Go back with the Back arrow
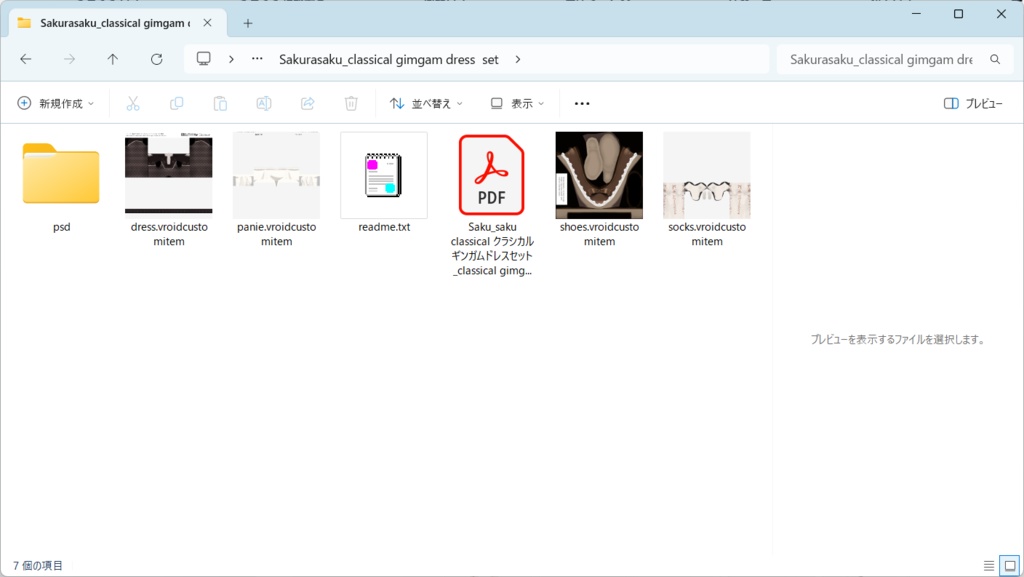Screen dimensions: 1024x577 [x=25, y=59]
